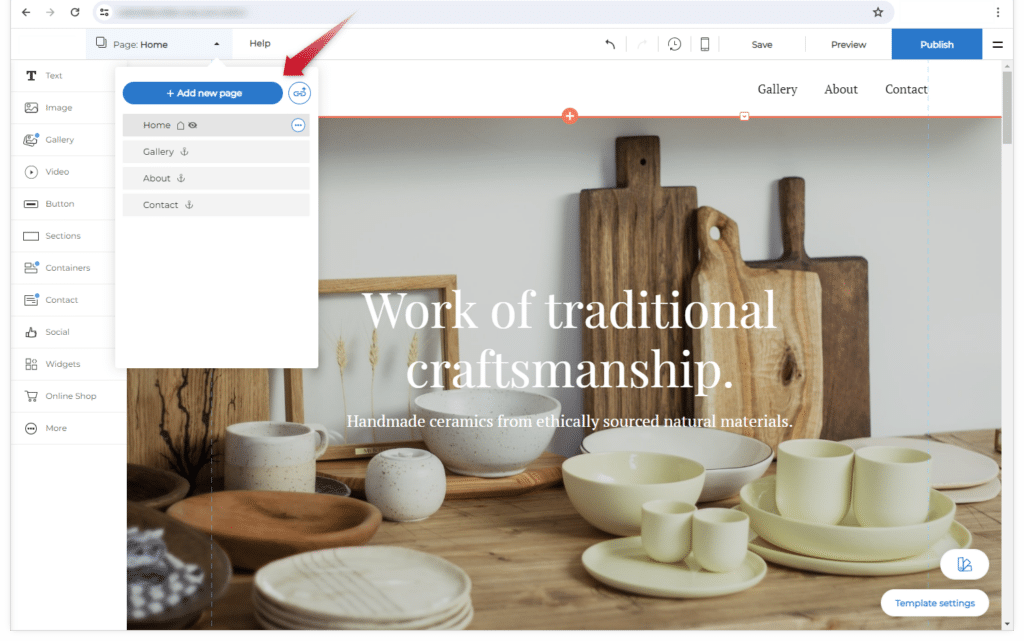
Task: Click the Publish button
Action: 936,44
